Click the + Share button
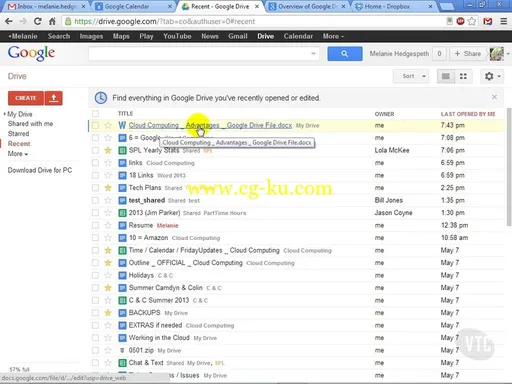This screenshot has width=512, height=384. 468,54
